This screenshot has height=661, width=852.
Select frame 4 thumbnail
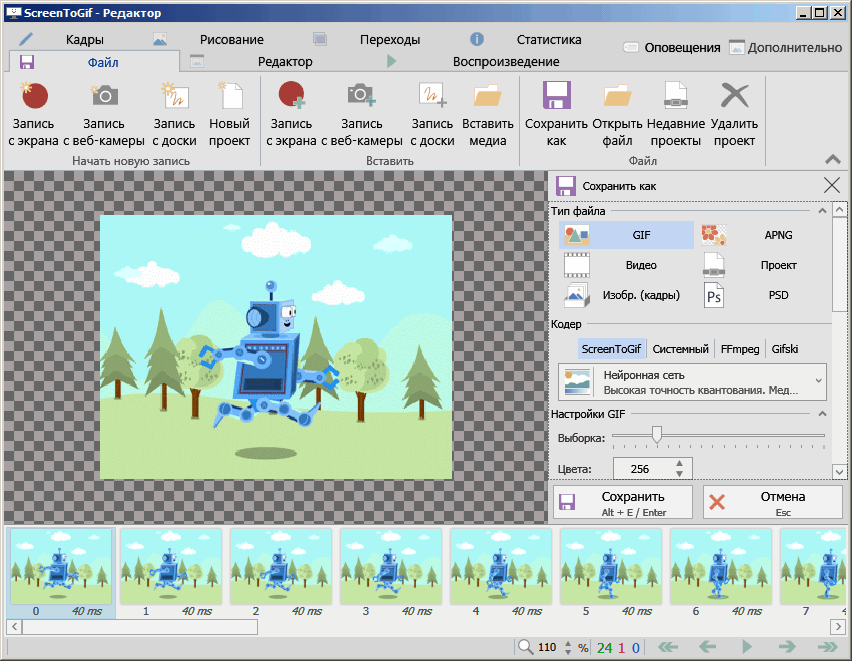tap(500, 566)
